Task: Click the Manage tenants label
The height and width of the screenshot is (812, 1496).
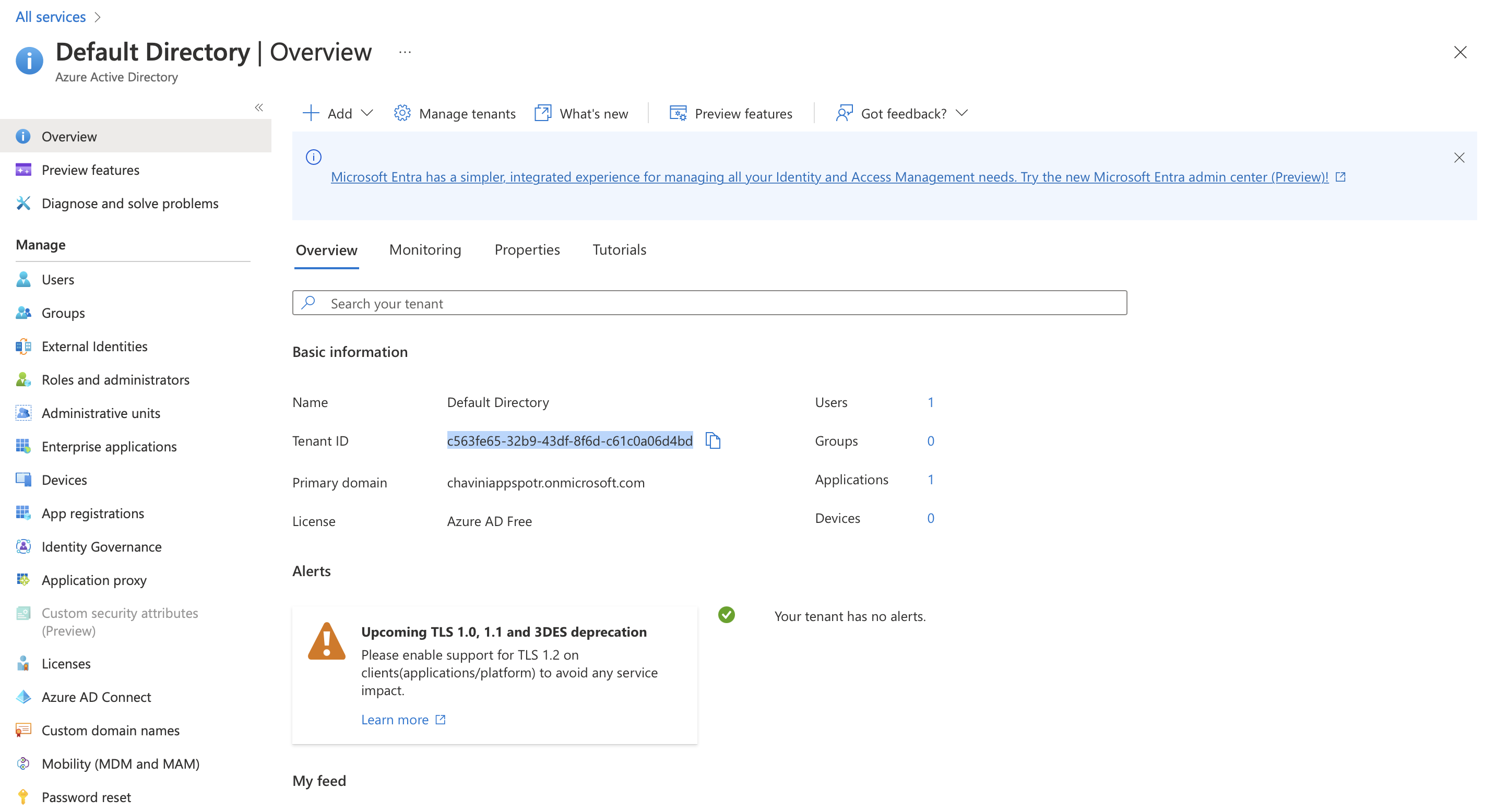Action: click(467, 114)
